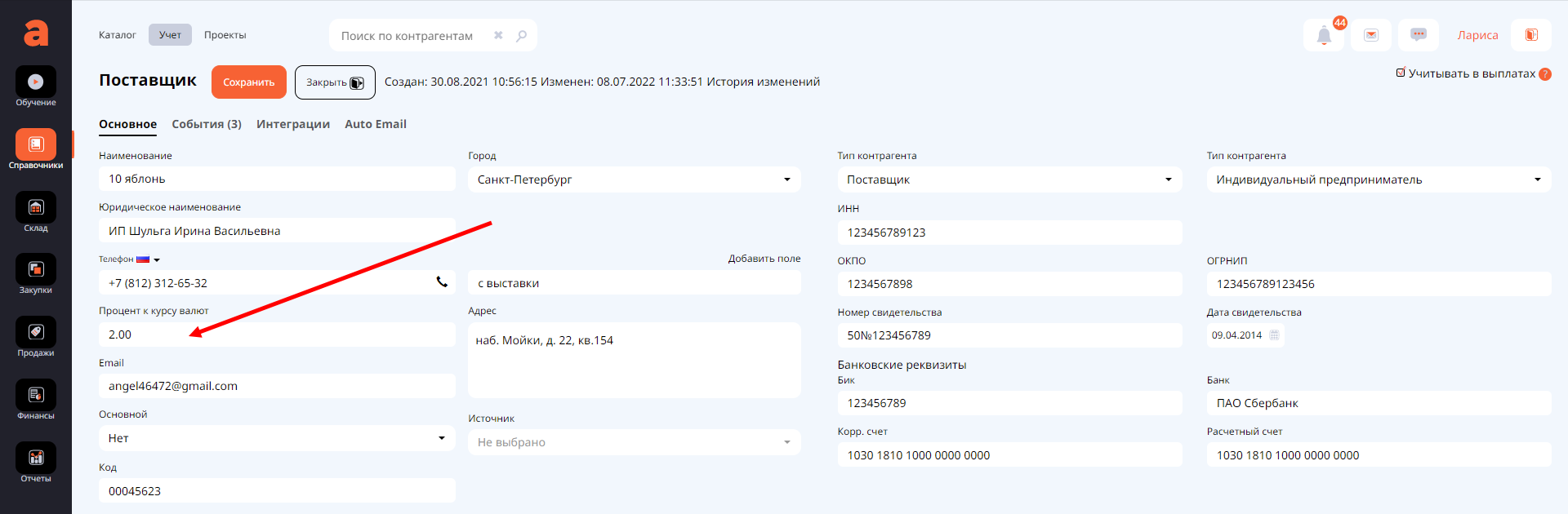Image resolution: width=1568 pixels, height=514 pixels.
Task: Open the Склад sidebar icon
Action: (x=36, y=208)
